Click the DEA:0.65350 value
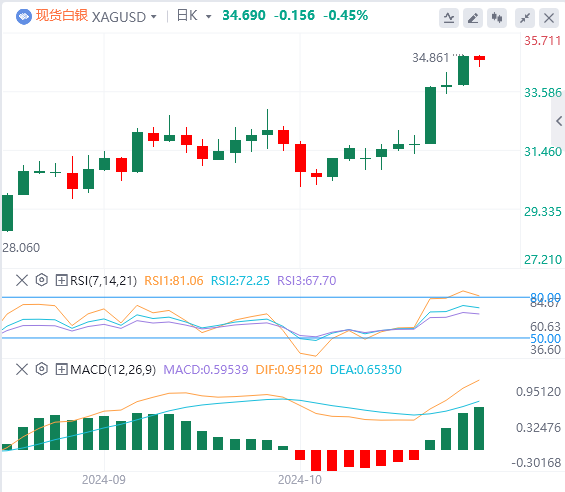 coord(366,369)
